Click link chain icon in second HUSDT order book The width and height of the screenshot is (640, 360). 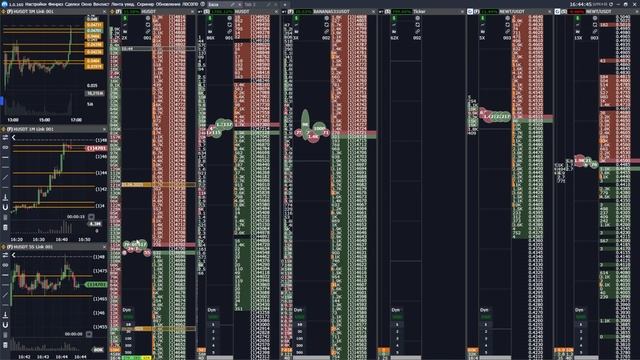[230, 31]
